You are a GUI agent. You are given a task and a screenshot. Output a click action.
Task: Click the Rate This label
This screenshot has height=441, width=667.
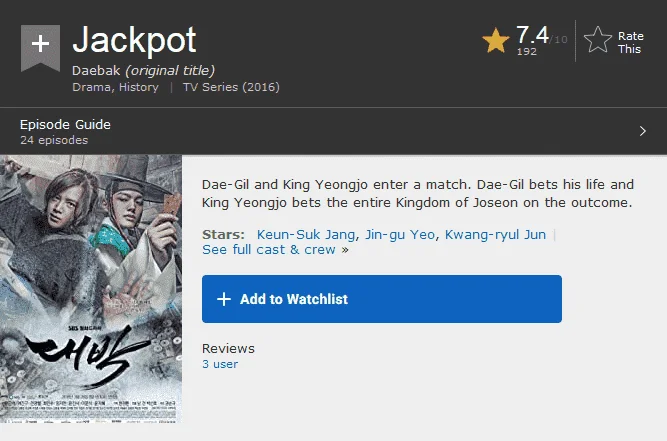click(630, 43)
